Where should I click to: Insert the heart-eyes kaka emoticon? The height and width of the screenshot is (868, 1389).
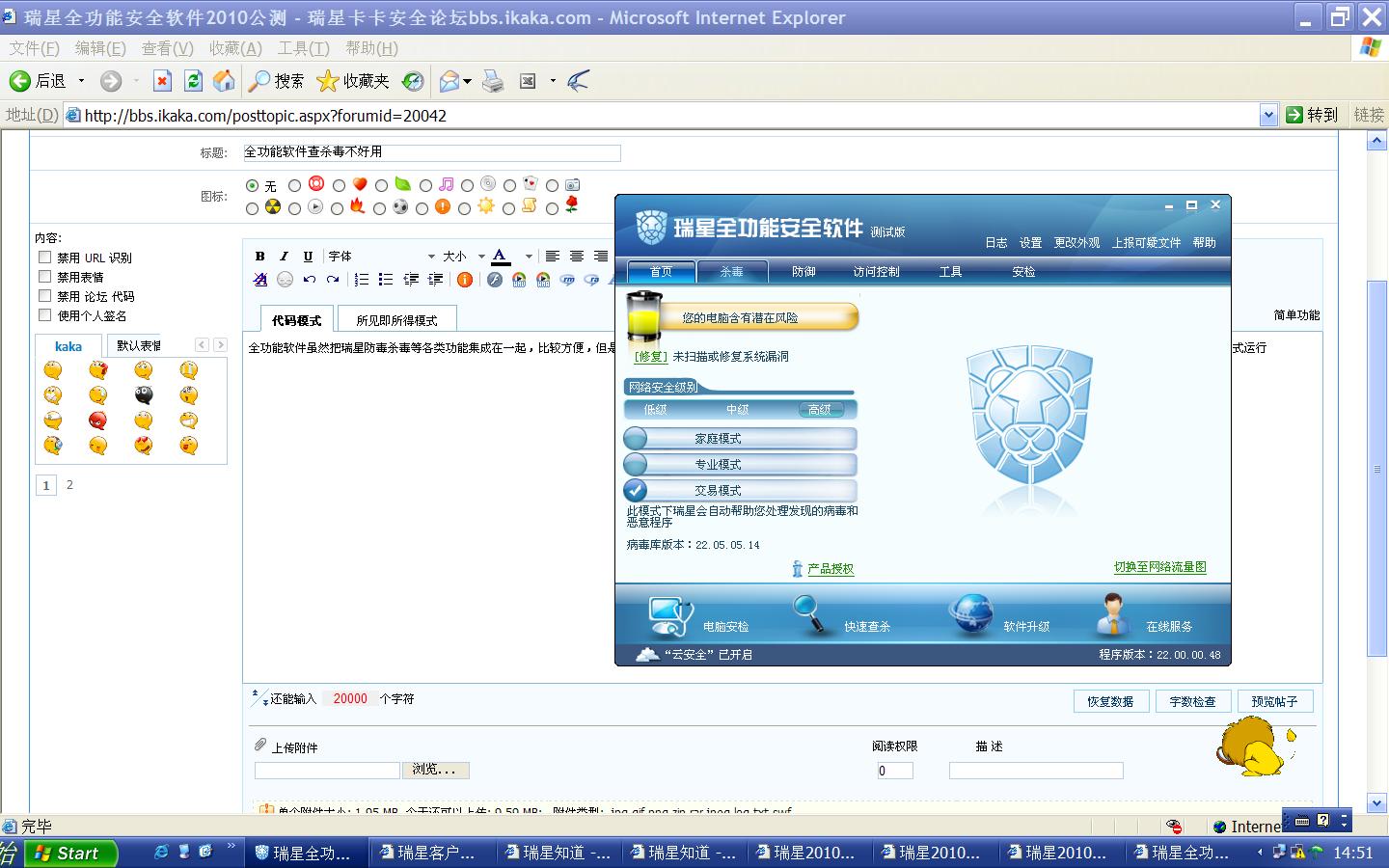click(144, 446)
